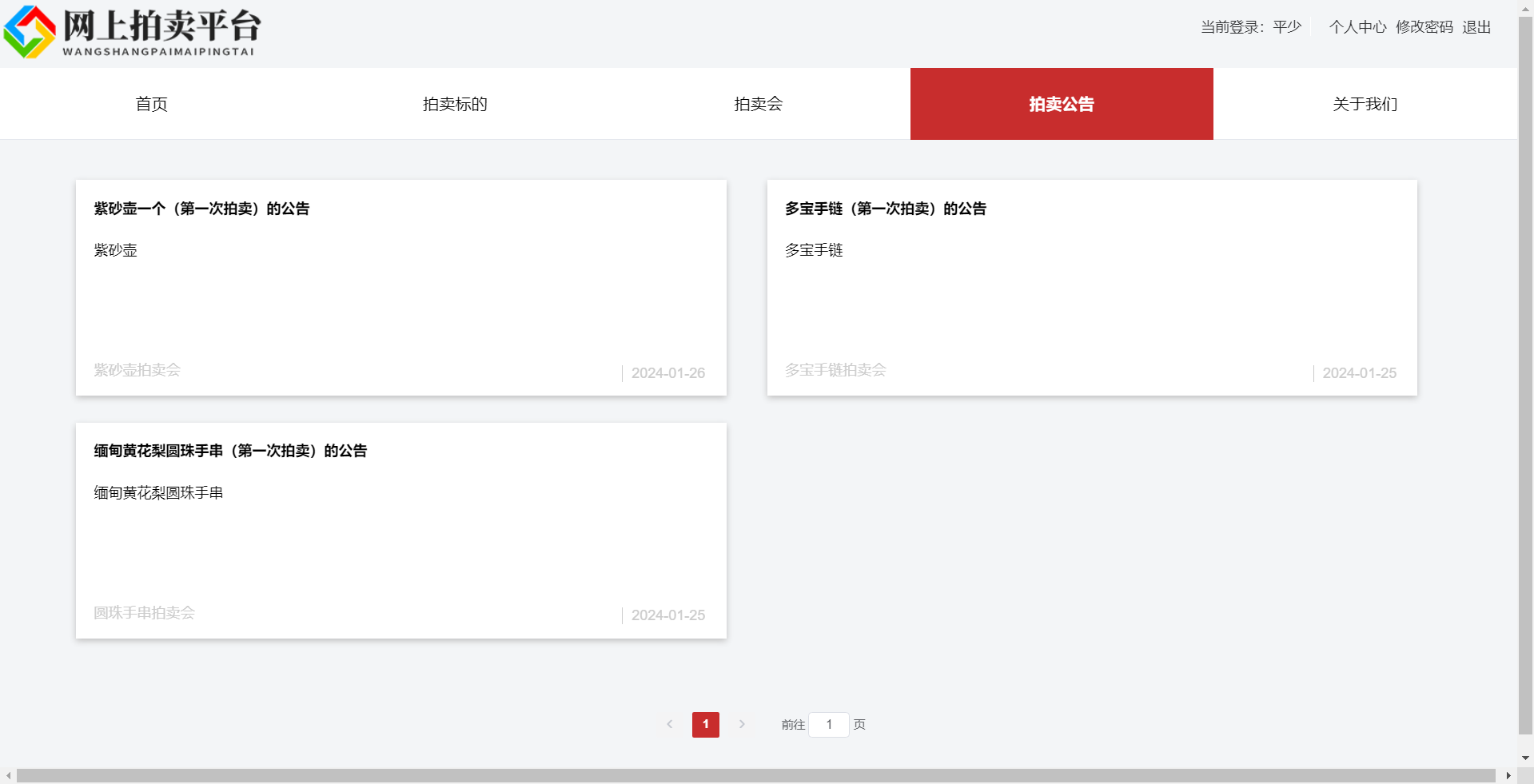Click the colorful platform logo icon
This screenshot has height=784, width=1534.
pos(30,32)
